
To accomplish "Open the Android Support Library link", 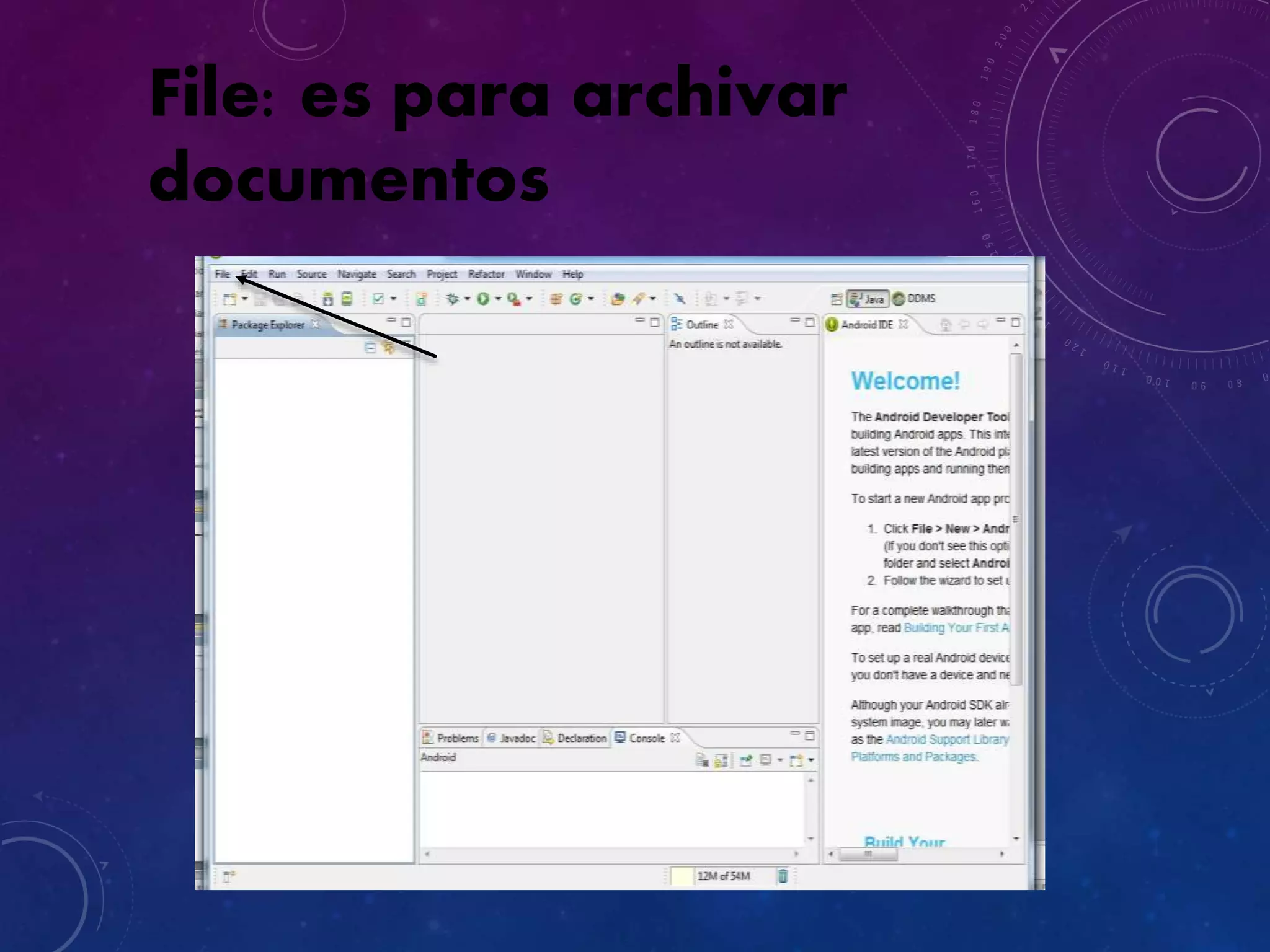I will [947, 739].
